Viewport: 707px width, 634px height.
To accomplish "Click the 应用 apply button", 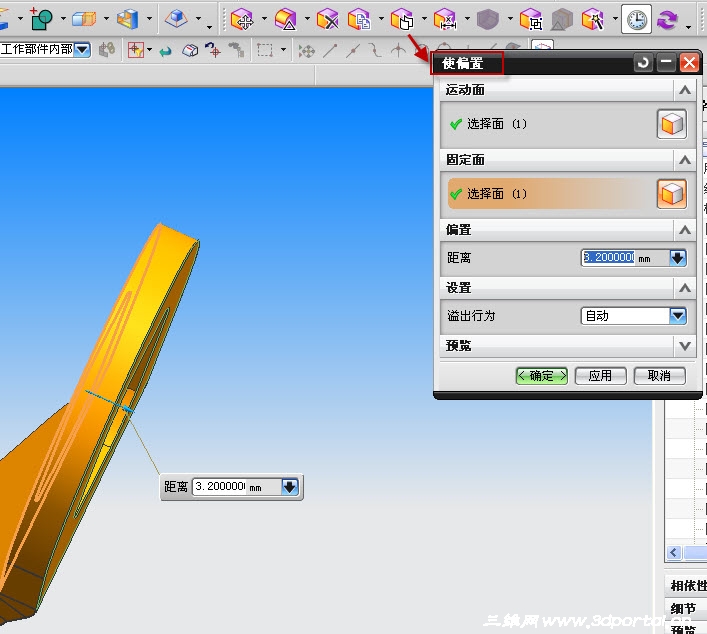I will click(x=601, y=376).
